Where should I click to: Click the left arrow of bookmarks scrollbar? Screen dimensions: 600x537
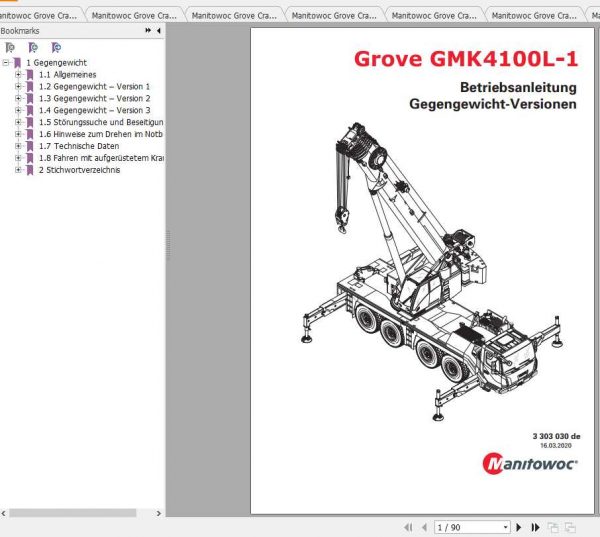tap(3, 513)
